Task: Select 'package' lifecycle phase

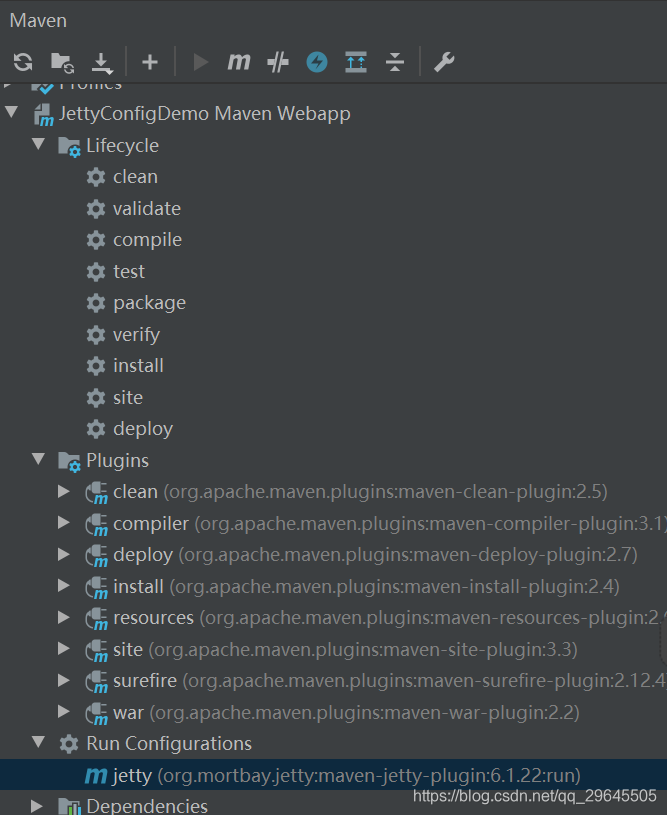Action: point(149,303)
